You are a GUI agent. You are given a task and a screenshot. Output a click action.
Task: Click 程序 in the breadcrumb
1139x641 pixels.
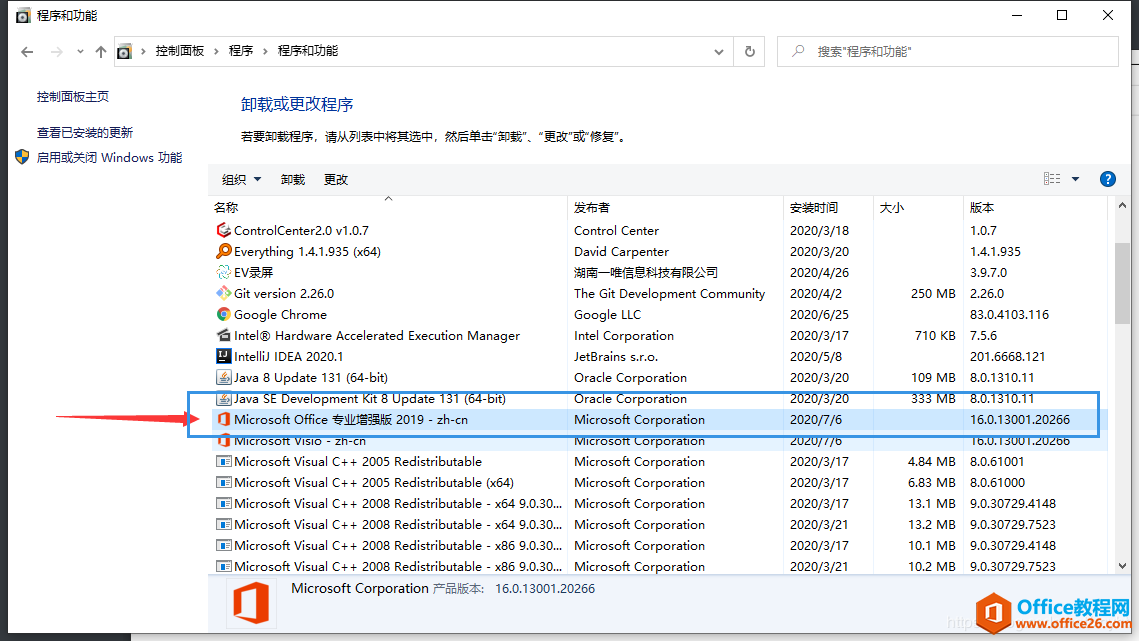click(241, 51)
